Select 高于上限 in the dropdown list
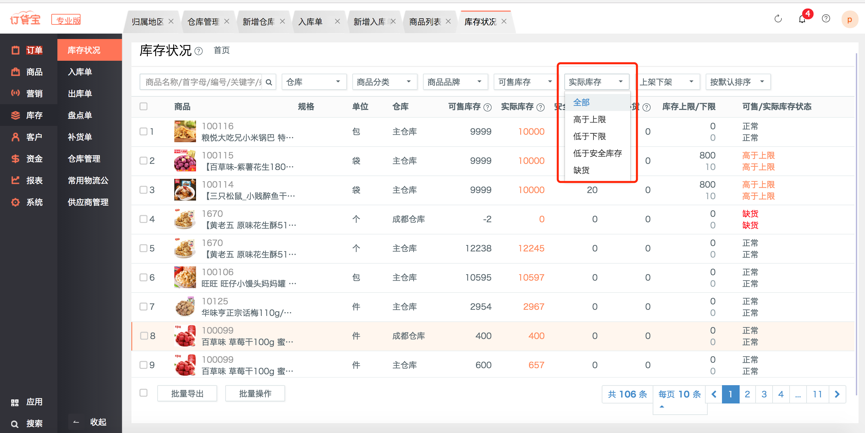865x433 pixels. click(x=597, y=120)
